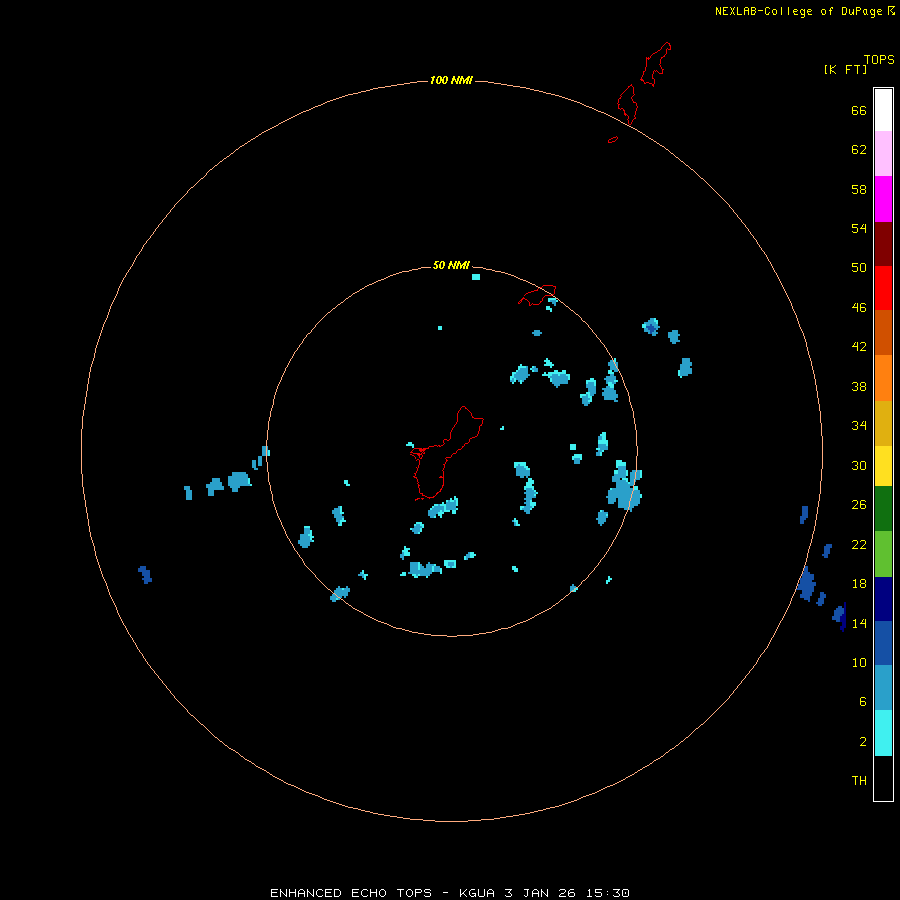Click the 18 legend value

(859, 584)
